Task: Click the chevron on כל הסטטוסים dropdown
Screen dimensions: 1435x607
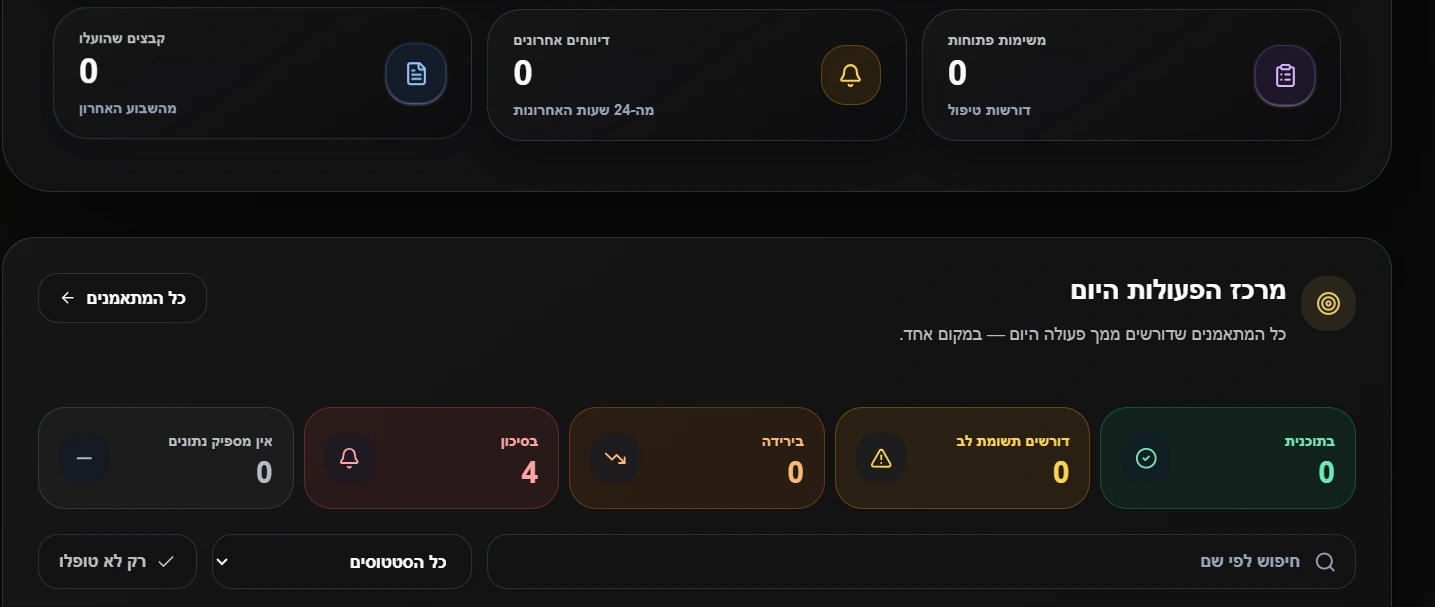Action: tap(223, 562)
